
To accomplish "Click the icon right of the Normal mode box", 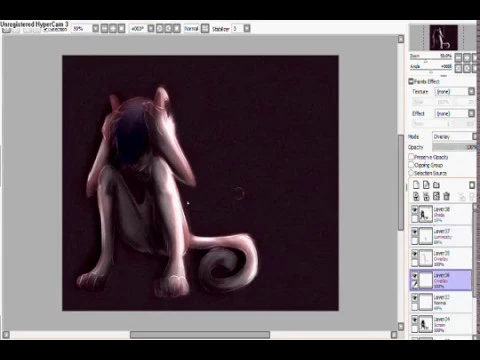I will pyautogui.click(x=205, y=29).
